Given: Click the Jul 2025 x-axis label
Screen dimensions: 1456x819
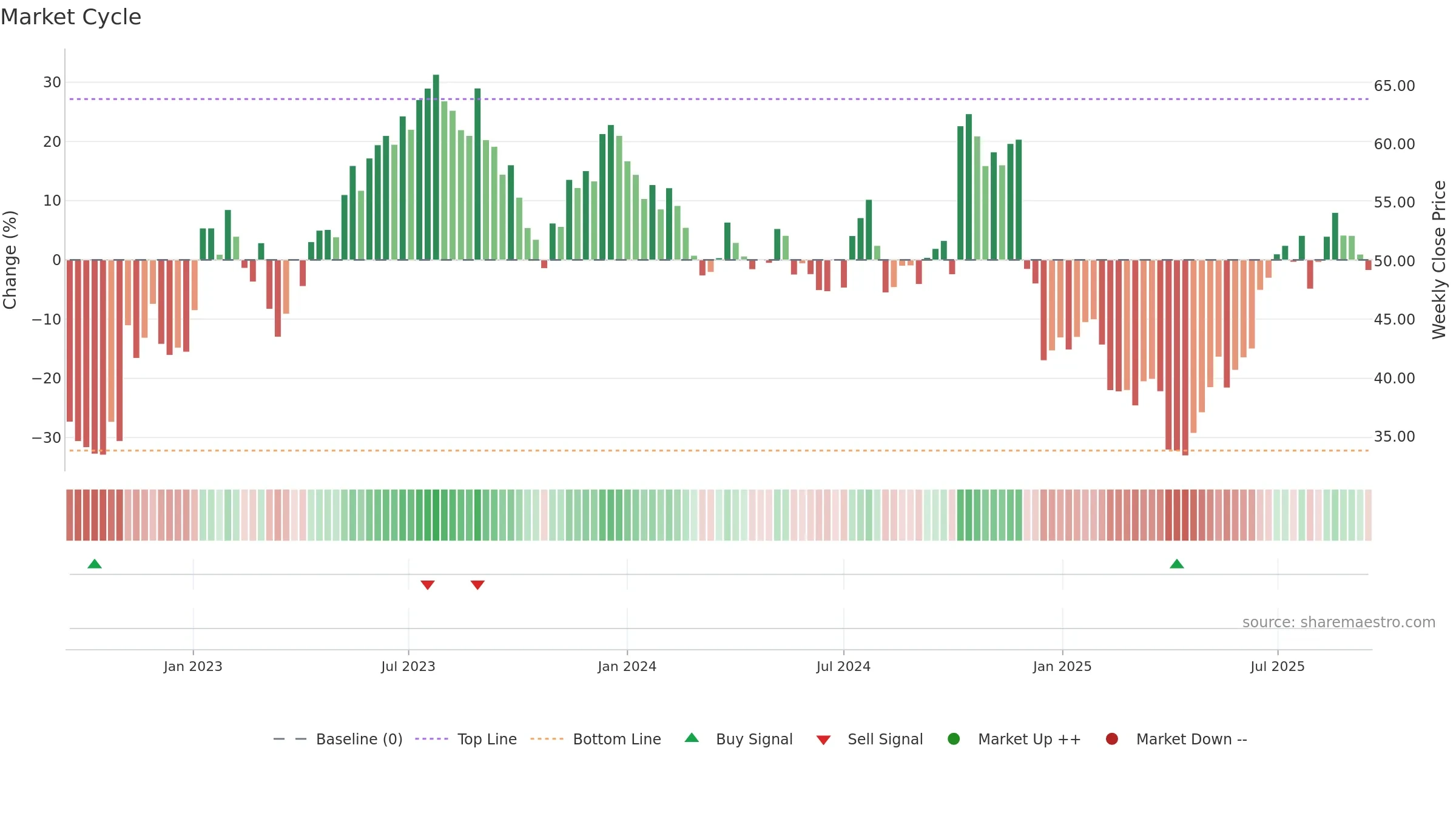Looking at the screenshot, I should pyautogui.click(x=1278, y=666).
